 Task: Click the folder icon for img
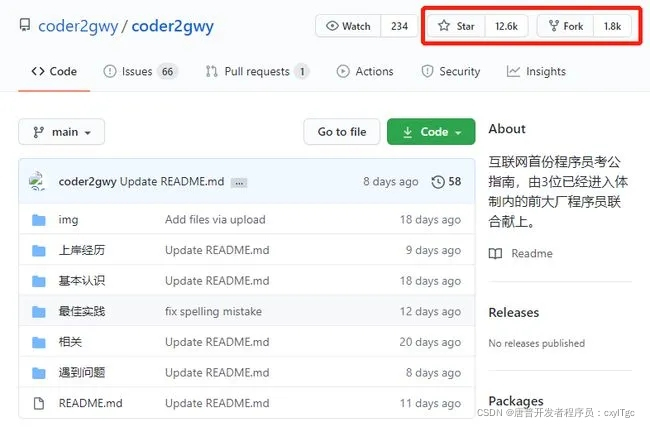pyautogui.click(x=39, y=220)
